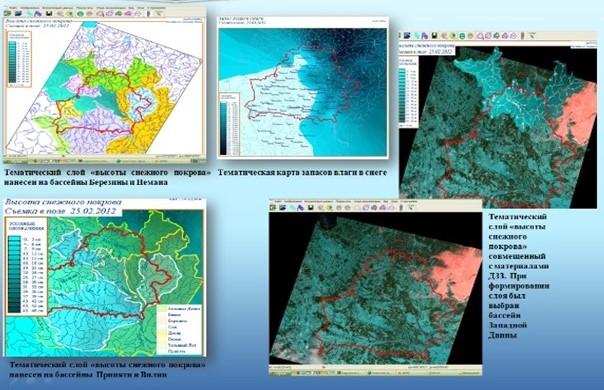Image resolution: width=604 pixels, height=390 pixels.
Task: Click green globe icon in Berezina-Neman window toolbar
Action: 80,13
